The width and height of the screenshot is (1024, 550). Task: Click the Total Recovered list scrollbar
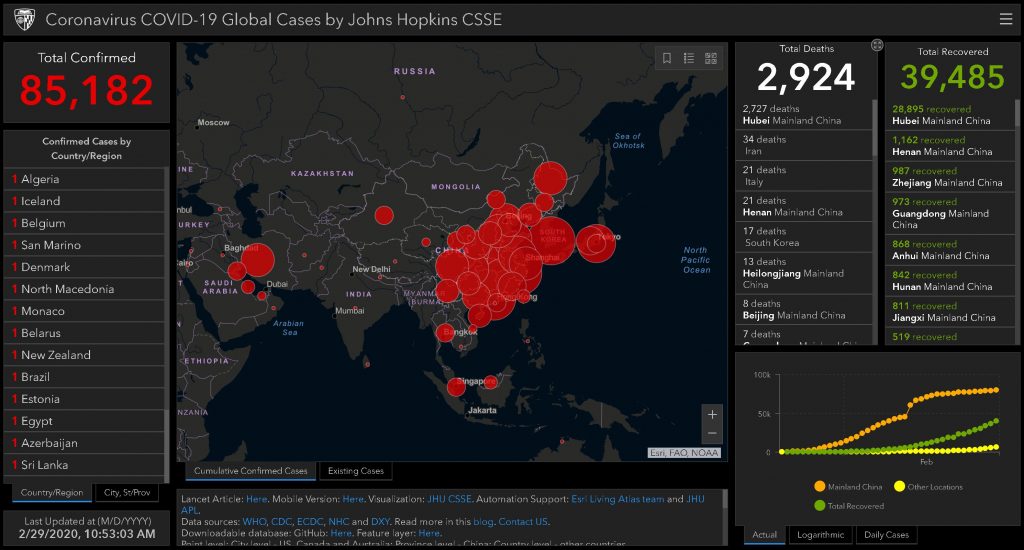tap(1017, 114)
